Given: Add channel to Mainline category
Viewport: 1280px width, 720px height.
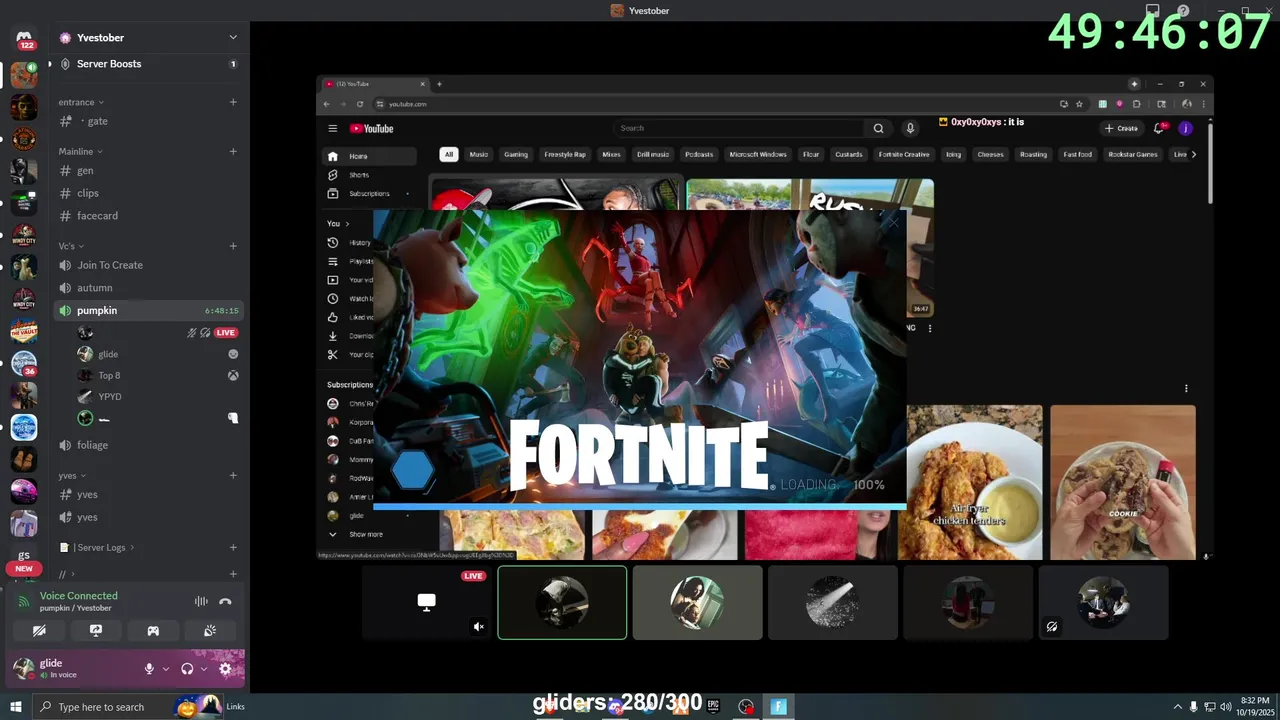Looking at the screenshot, I should (233, 152).
